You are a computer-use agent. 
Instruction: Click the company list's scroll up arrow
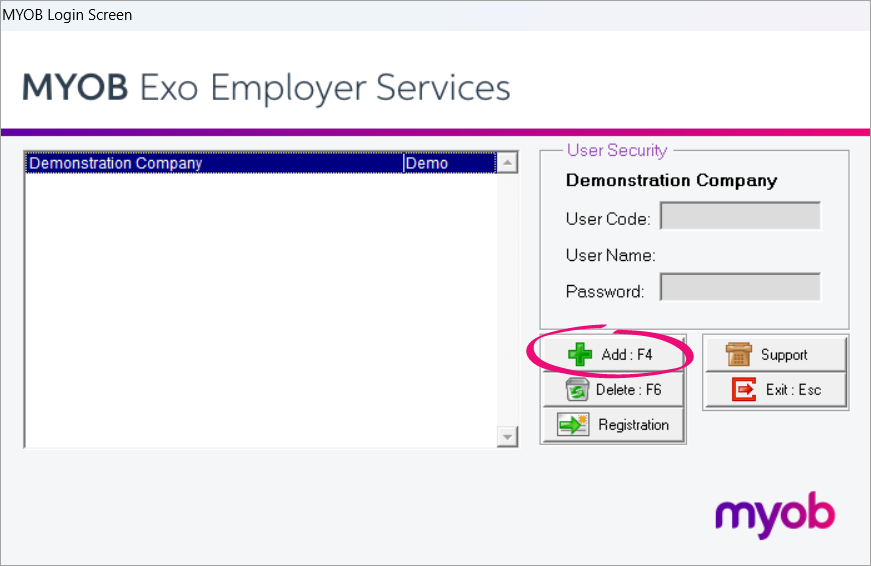(x=507, y=163)
